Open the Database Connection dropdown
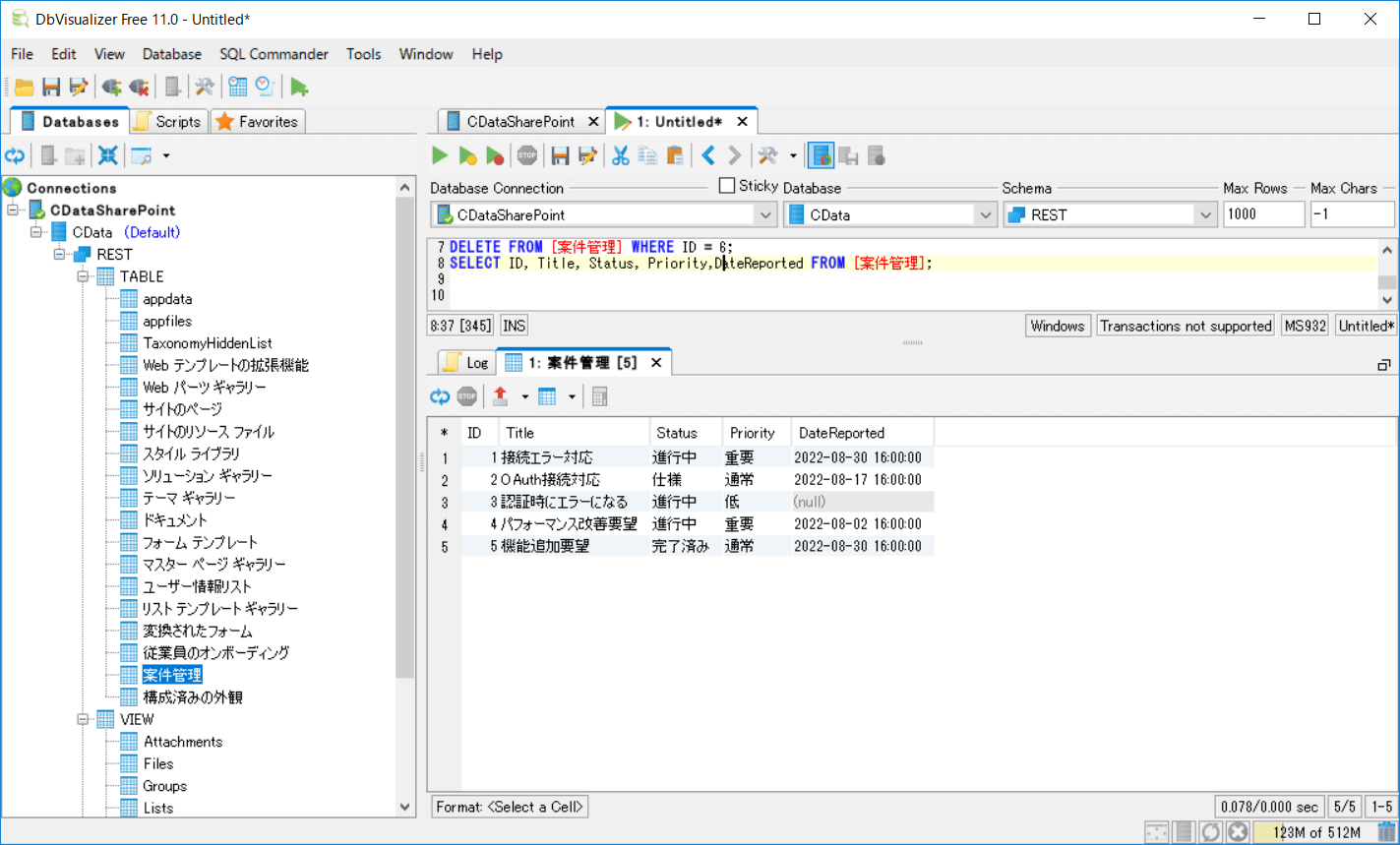Screen dimensions: 1400x845 coord(764,214)
